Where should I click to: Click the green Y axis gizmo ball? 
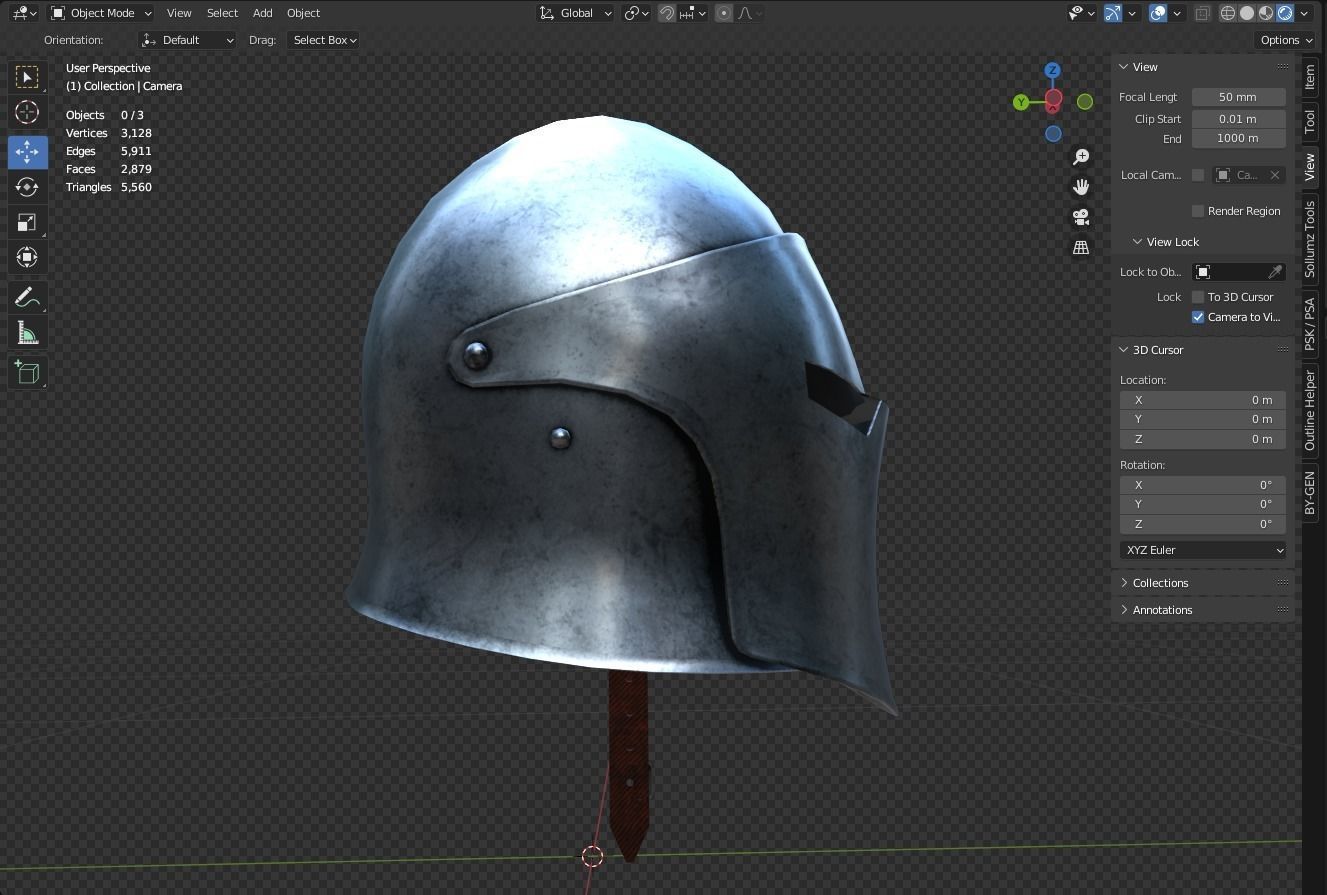point(1021,102)
